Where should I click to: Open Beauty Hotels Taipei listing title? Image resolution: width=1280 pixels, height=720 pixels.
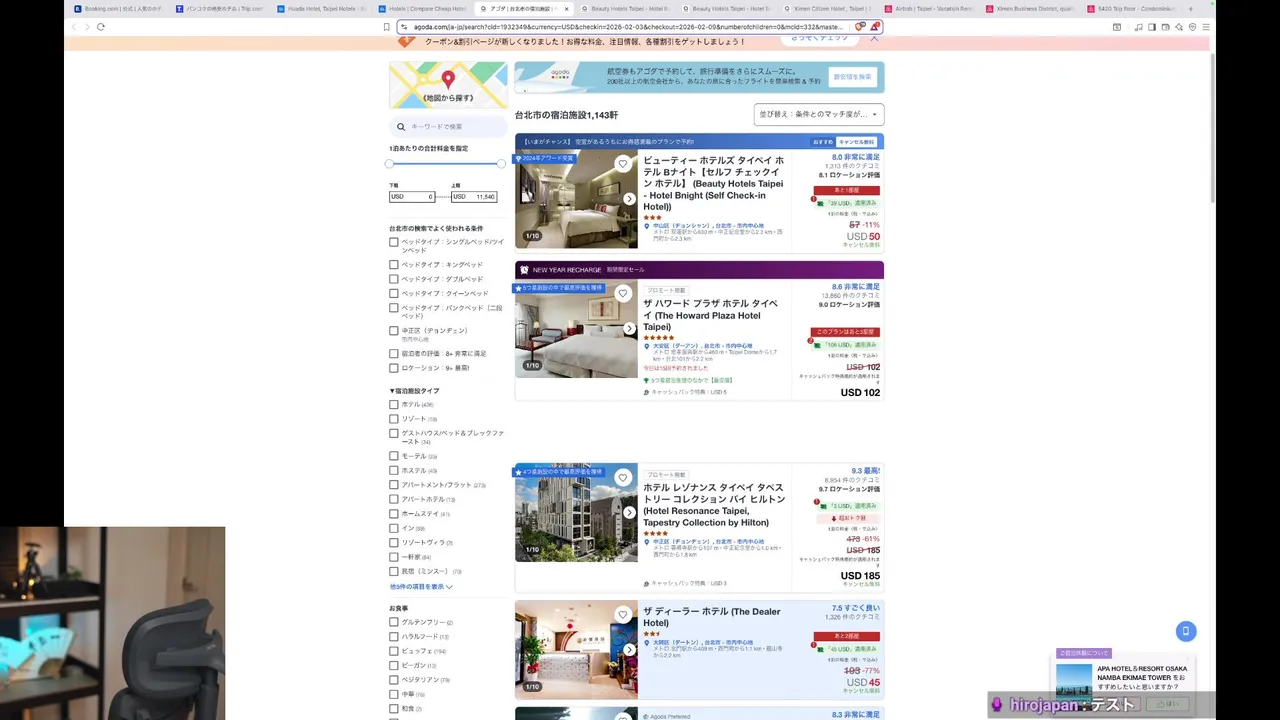click(714, 183)
